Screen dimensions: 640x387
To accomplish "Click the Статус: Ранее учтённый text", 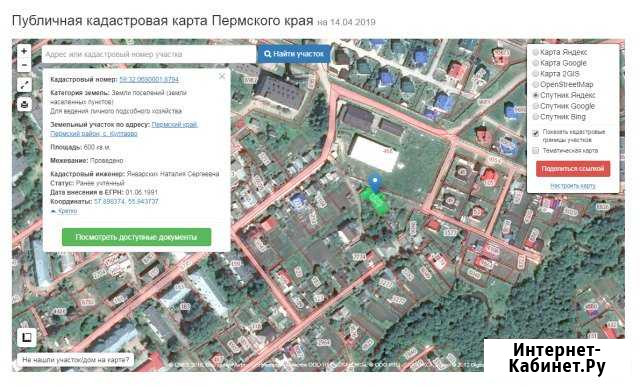I will pyautogui.click(x=87, y=183).
